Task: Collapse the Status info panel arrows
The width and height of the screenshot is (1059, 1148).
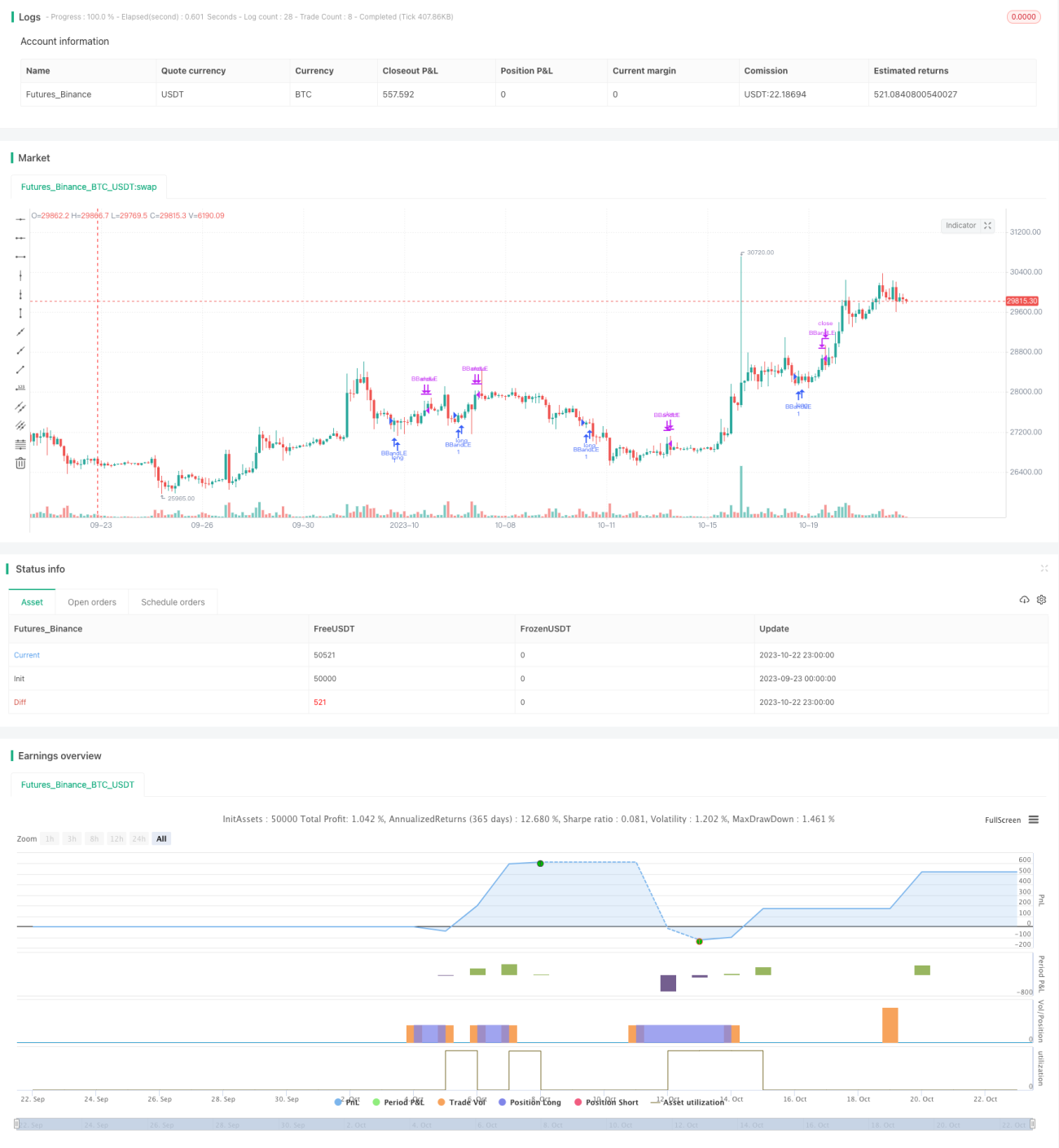Action: 1044,569
